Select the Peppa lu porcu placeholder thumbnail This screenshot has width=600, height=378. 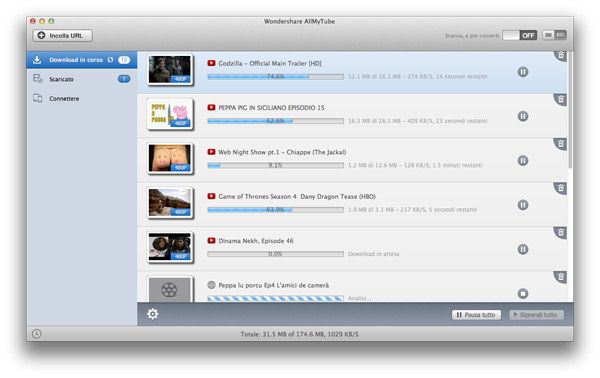tap(170, 290)
